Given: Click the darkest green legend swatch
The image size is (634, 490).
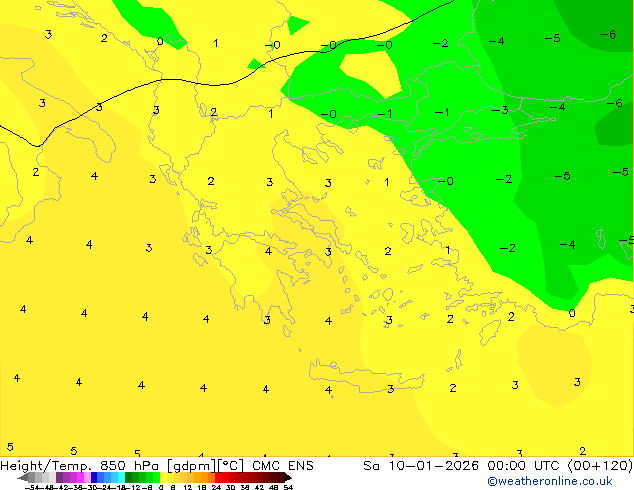Looking at the screenshot, I should pos(129,477).
